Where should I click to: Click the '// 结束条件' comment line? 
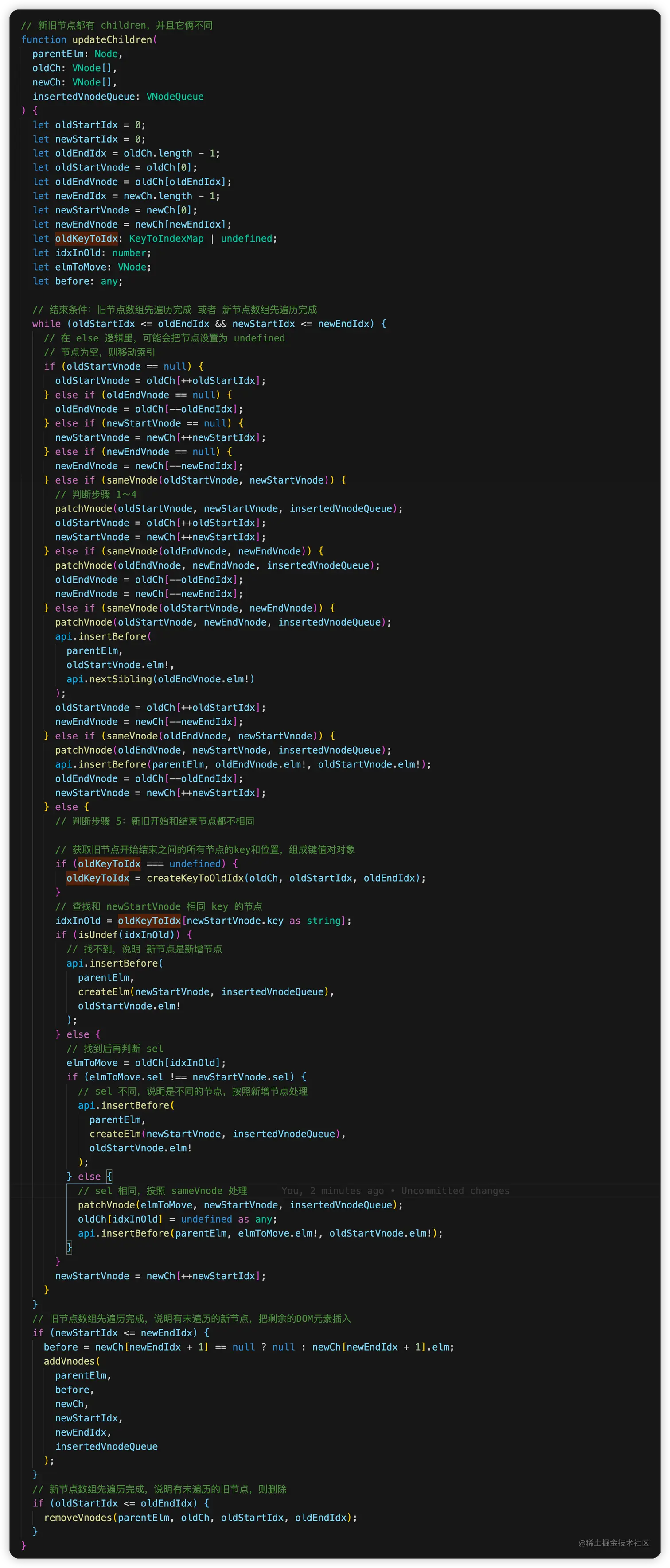(x=175, y=309)
